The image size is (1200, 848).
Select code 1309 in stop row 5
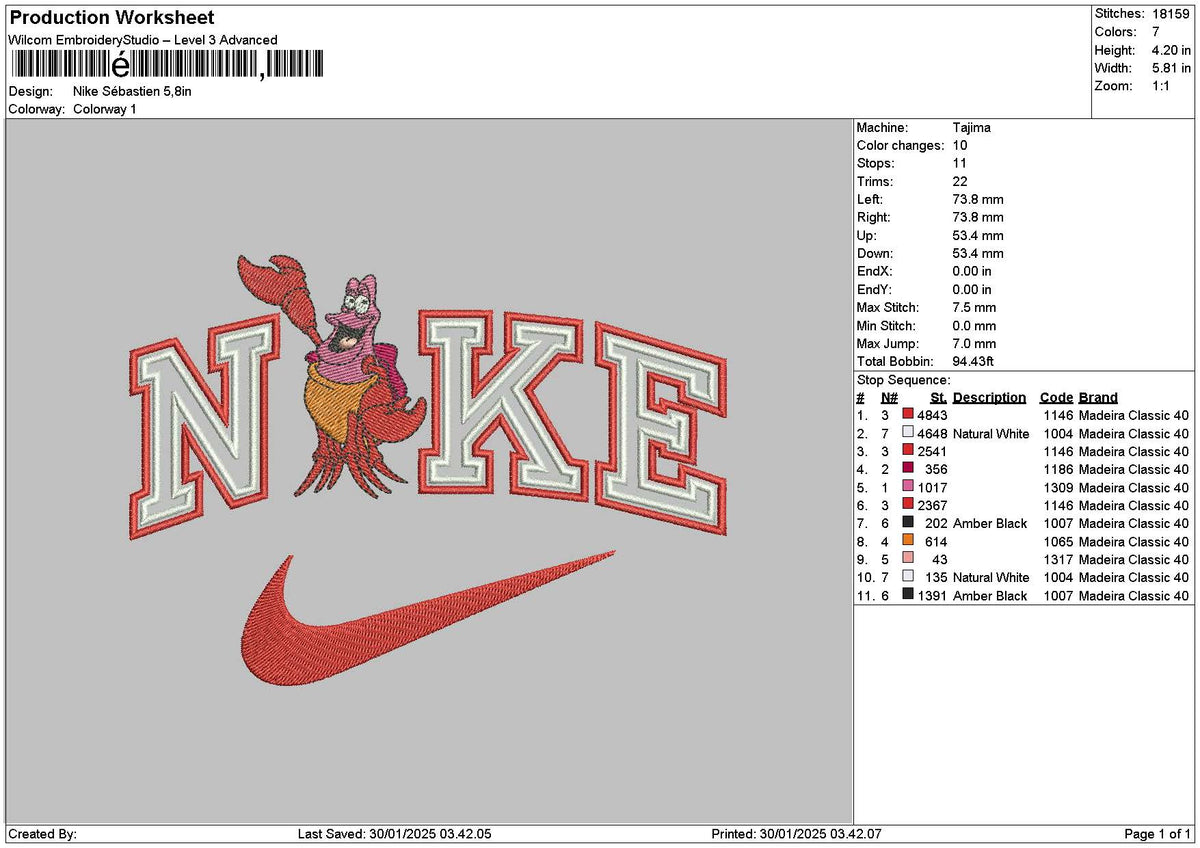(x=1058, y=488)
